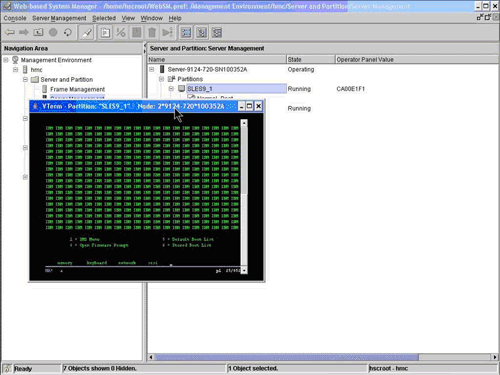The height and width of the screenshot is (375, 500).
Task: Click the VTerm vertical scrollbar thumb
Action: pyautogui.click(x=244, y=160)
